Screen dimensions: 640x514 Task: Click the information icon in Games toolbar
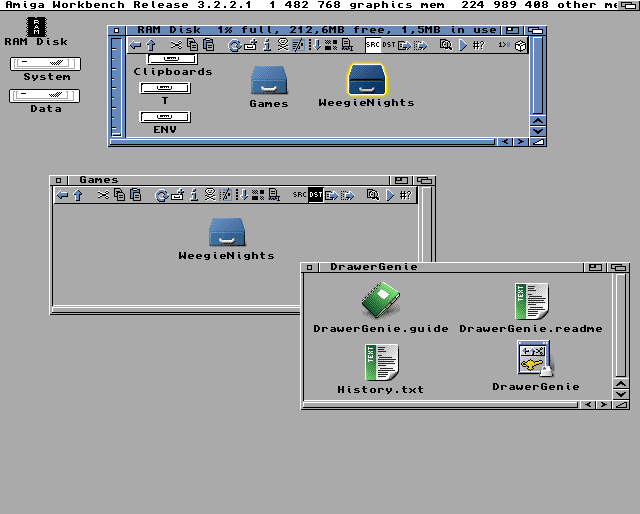pyautogui.click(x=194, y=195)
